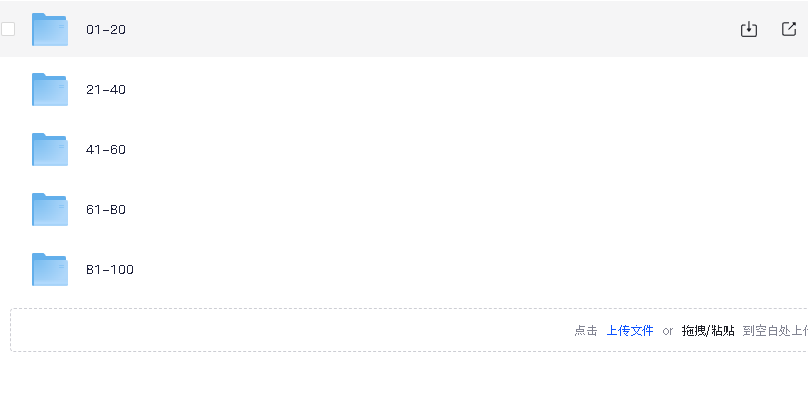Click the folder name 81-100
The width and height of the screenshot is (808, 394).
[110, 269]
